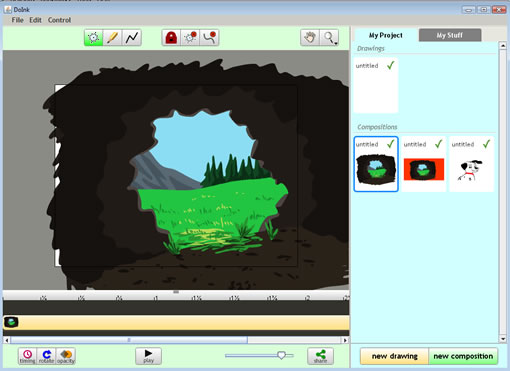This screenshot has width=510, height=371.
Task: Toggle checkmark on untitled drawing
Action: pyautogui.click(x=391, y=65)
